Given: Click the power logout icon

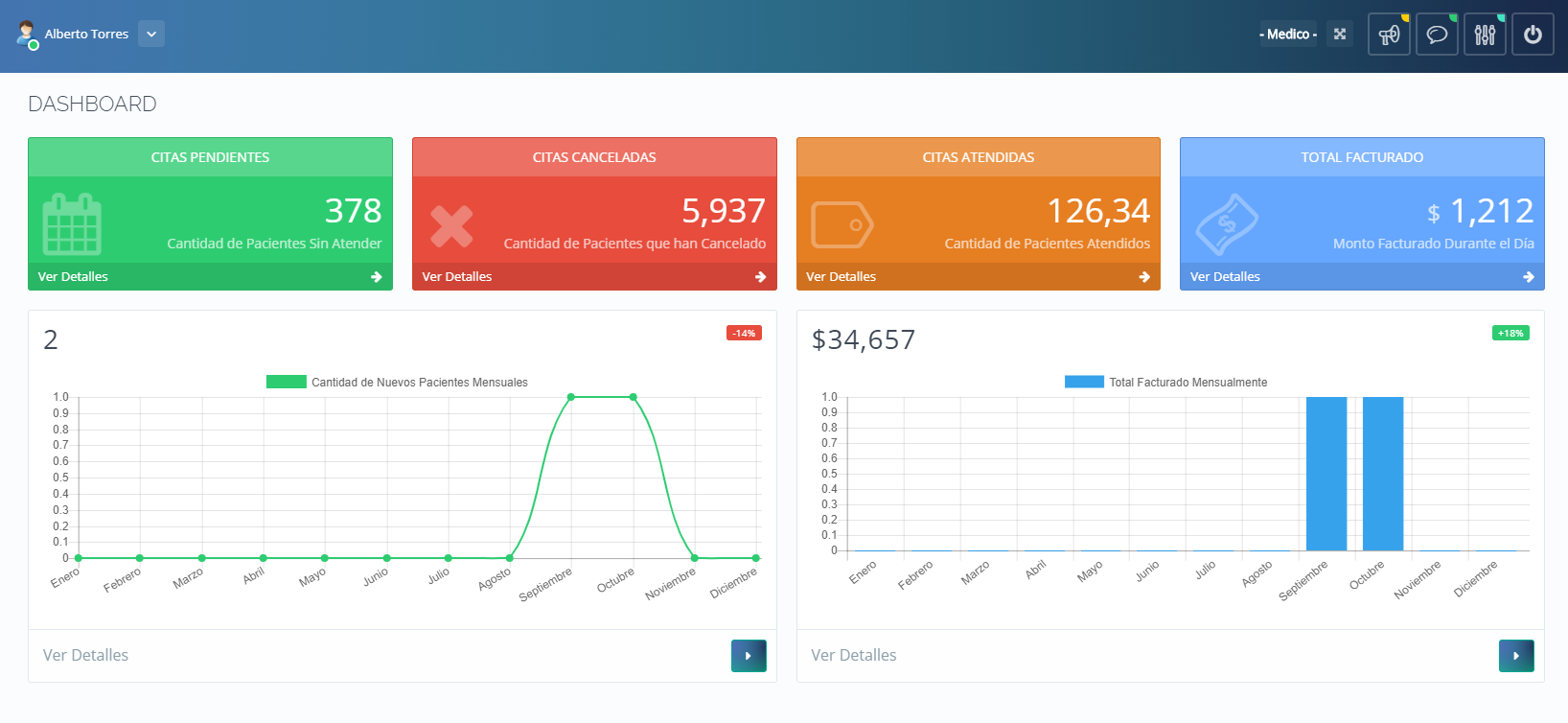Looking at the screenshot, I should coord(1533,35).
